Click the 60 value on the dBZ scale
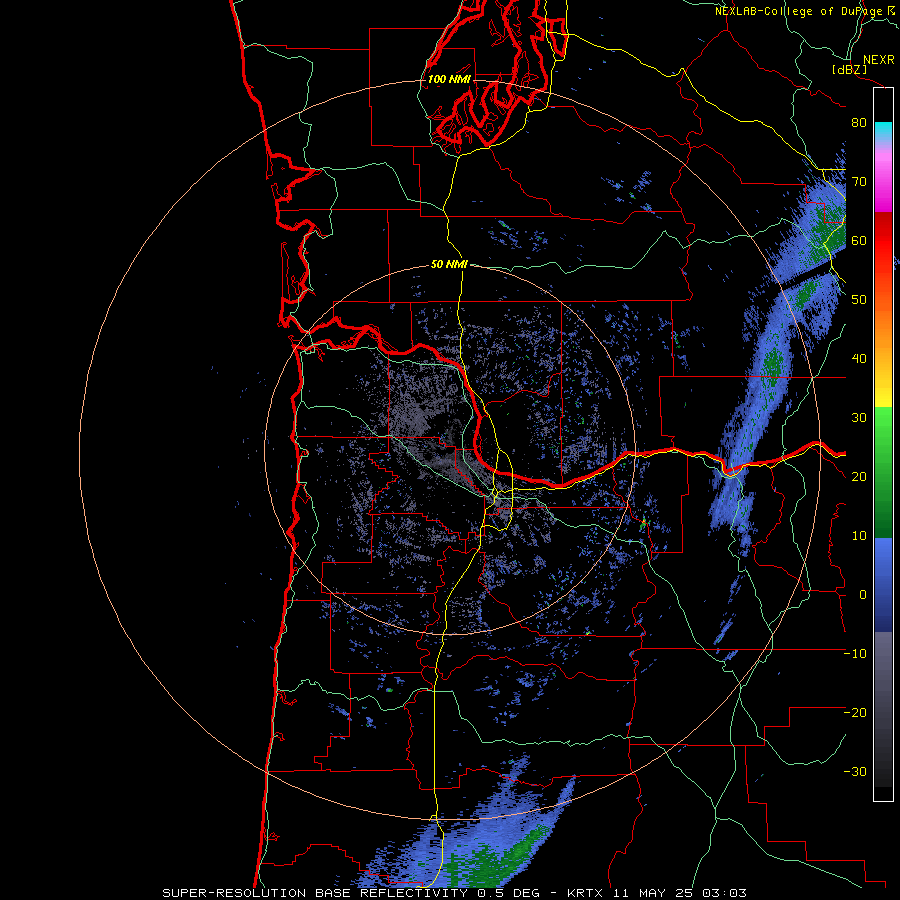This screenshot has width=900, height=900. tap(859, 241)
